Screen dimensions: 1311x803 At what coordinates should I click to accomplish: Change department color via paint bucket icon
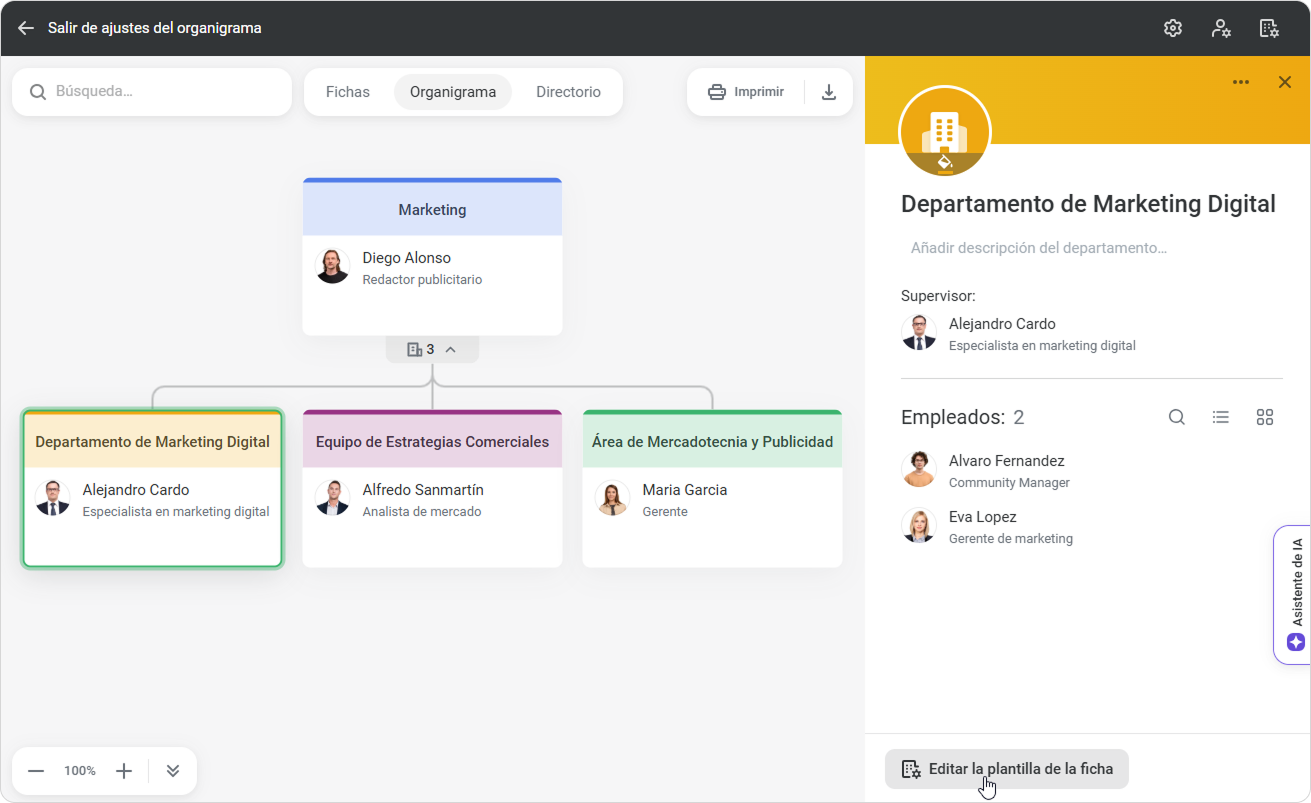coord(945,160)
